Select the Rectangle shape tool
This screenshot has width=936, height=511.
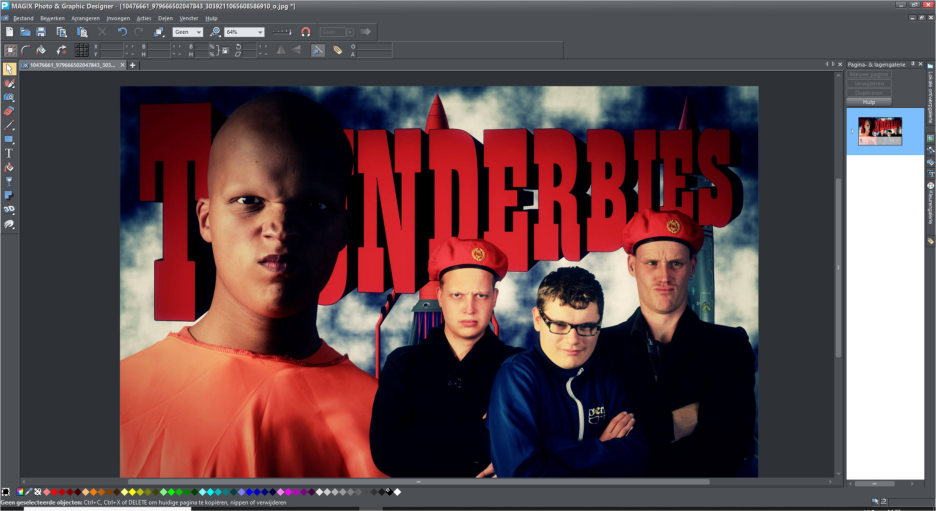point(9,139)
